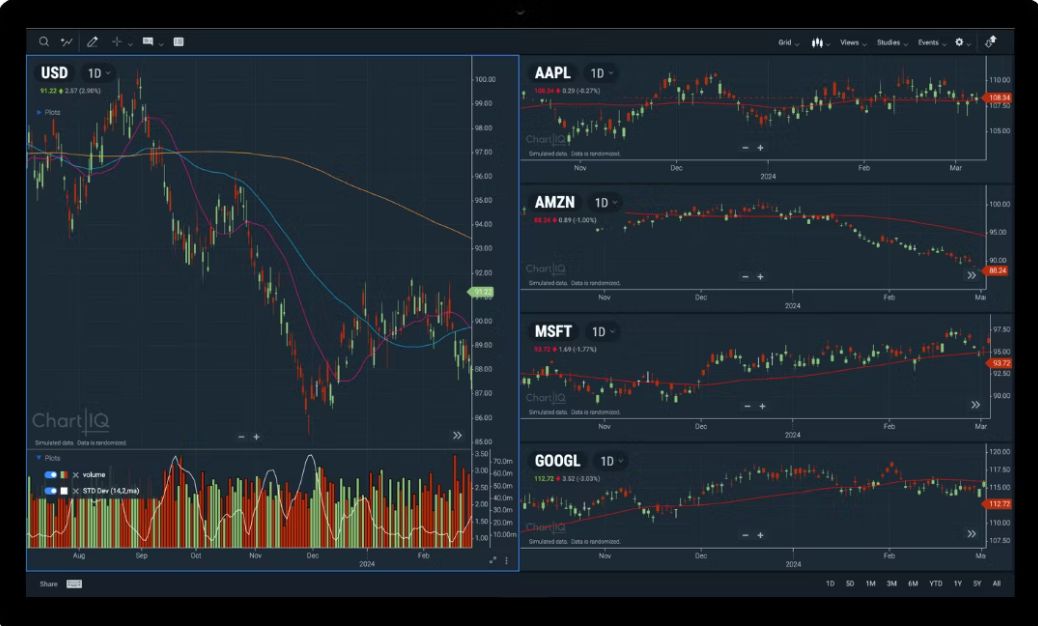Zoom out the AMZN chart
Image resolution: width=1038 pixels, height=626 pixels.
coord(745,277)
